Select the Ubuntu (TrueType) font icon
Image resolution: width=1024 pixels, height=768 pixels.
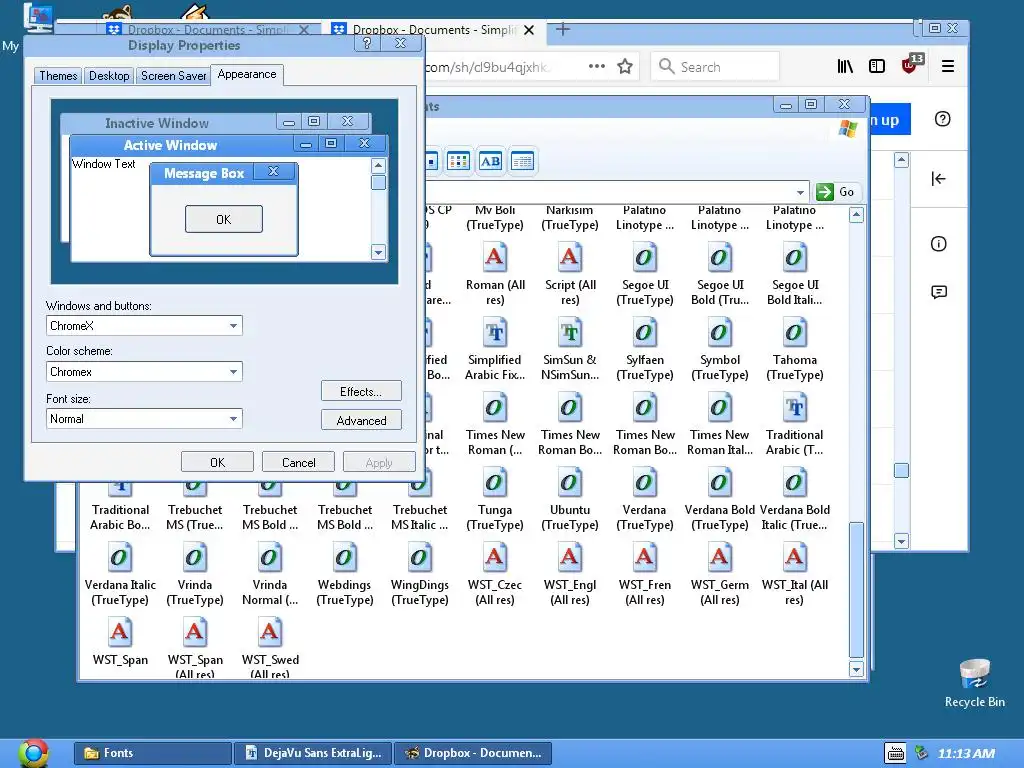(x=569, y=483)
